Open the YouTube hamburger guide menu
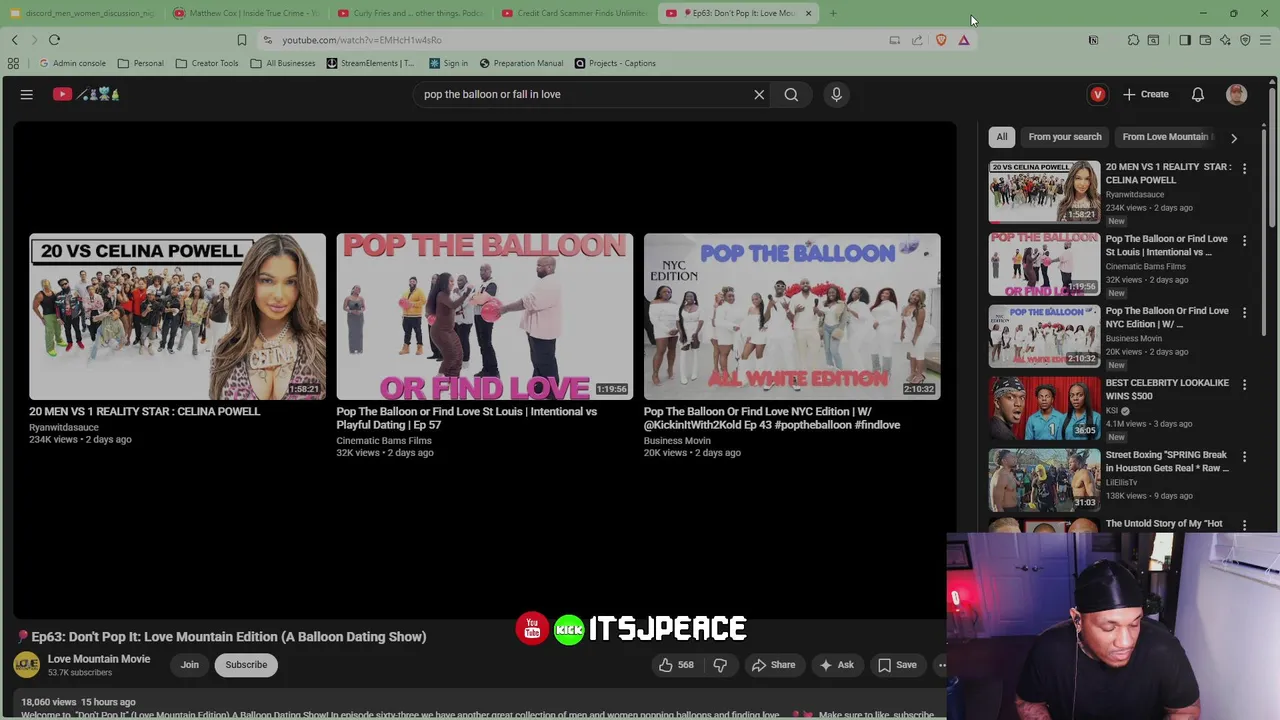The image size is (1280, 720). [27, 94]
